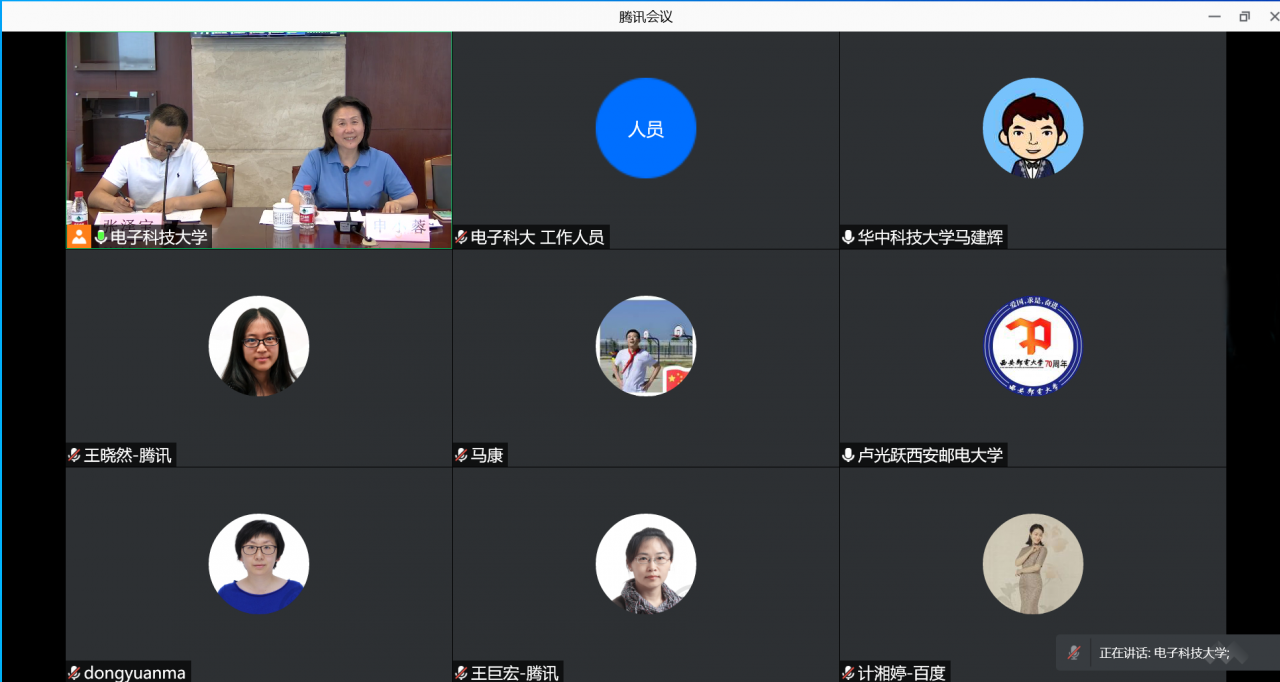Viewport: 1280px width, 682px height.
Task: Click the 正在讲话: 电子科技大学 speaking label
Action: [1163, 653]
